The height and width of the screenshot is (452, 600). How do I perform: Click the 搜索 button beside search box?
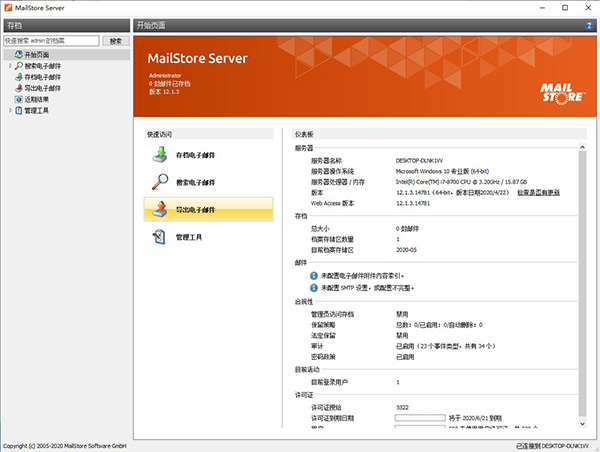(x=115, y=41)
